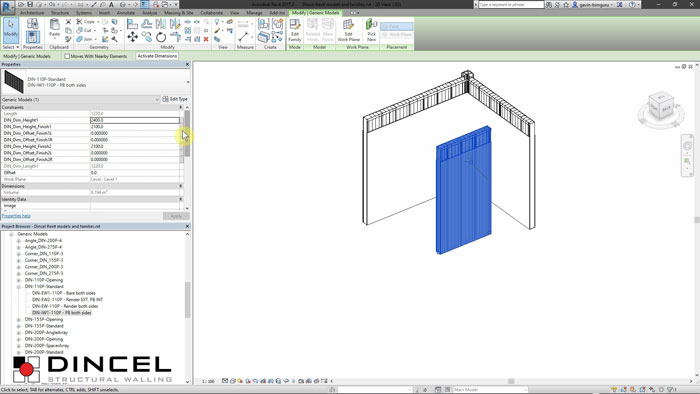The height and width of the screenshot is (394, 700).
Task: Close the Project Browser panel
Action: (x=188, y=227)
